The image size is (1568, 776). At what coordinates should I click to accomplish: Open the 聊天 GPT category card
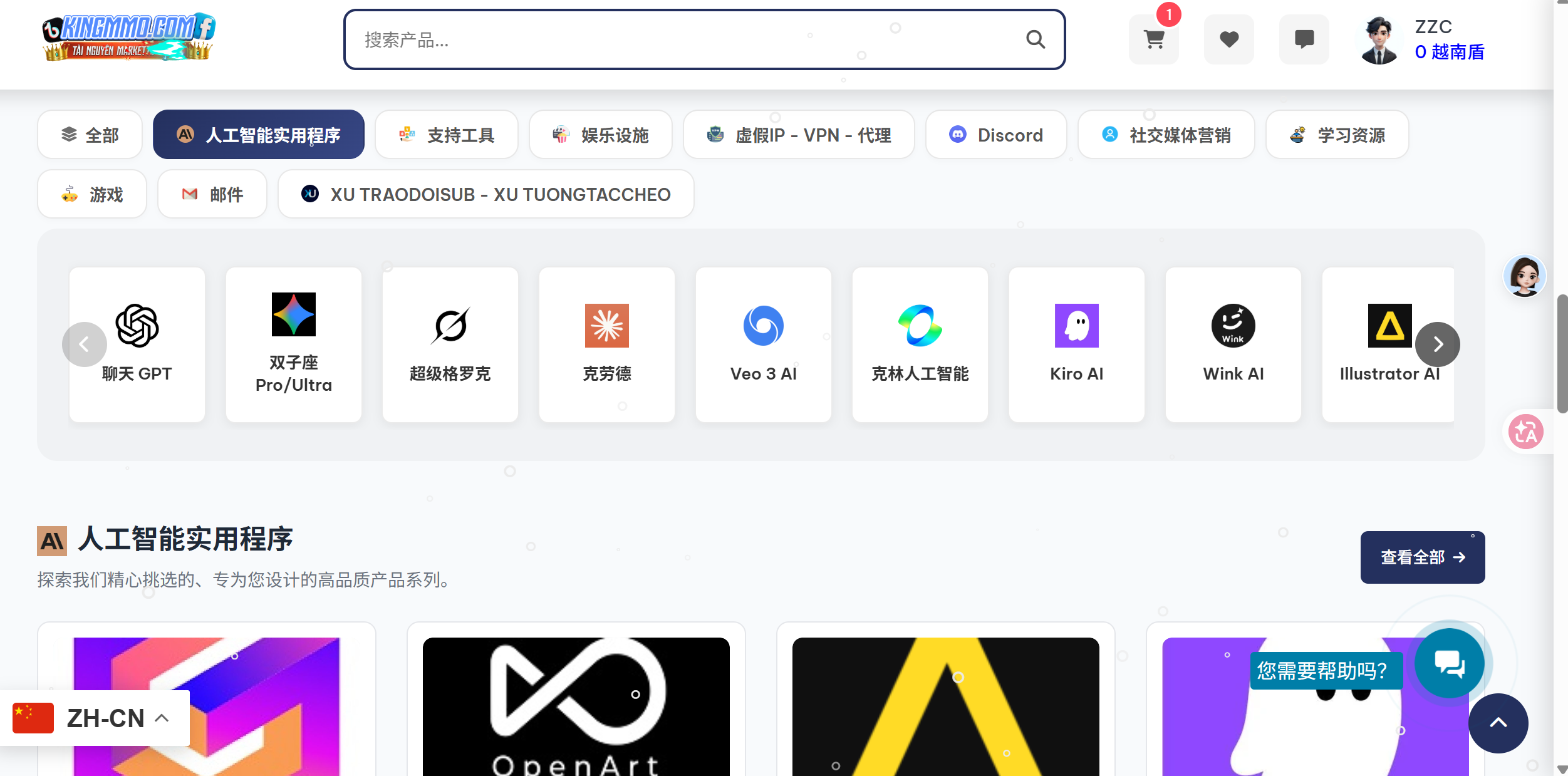coord(137,344)
